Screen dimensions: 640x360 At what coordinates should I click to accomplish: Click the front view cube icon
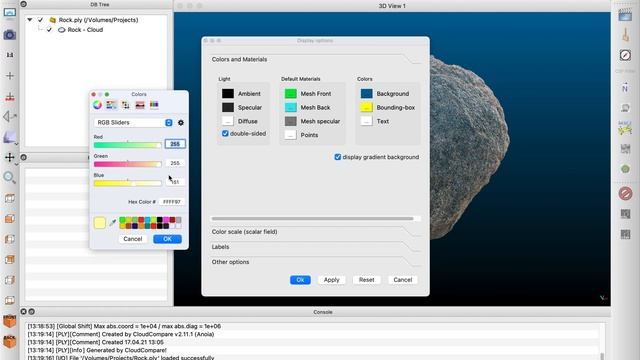click(x=9, y=321)
